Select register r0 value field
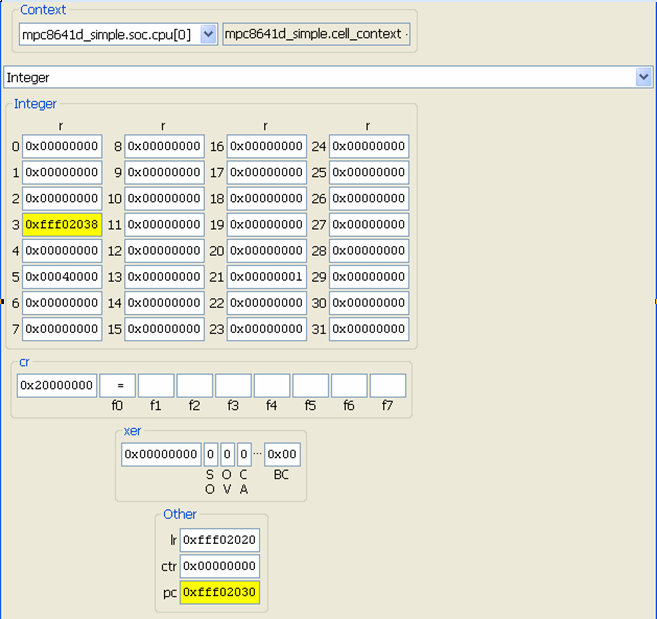The width and height of the screenshot is (657, 619). coord(62,146)
